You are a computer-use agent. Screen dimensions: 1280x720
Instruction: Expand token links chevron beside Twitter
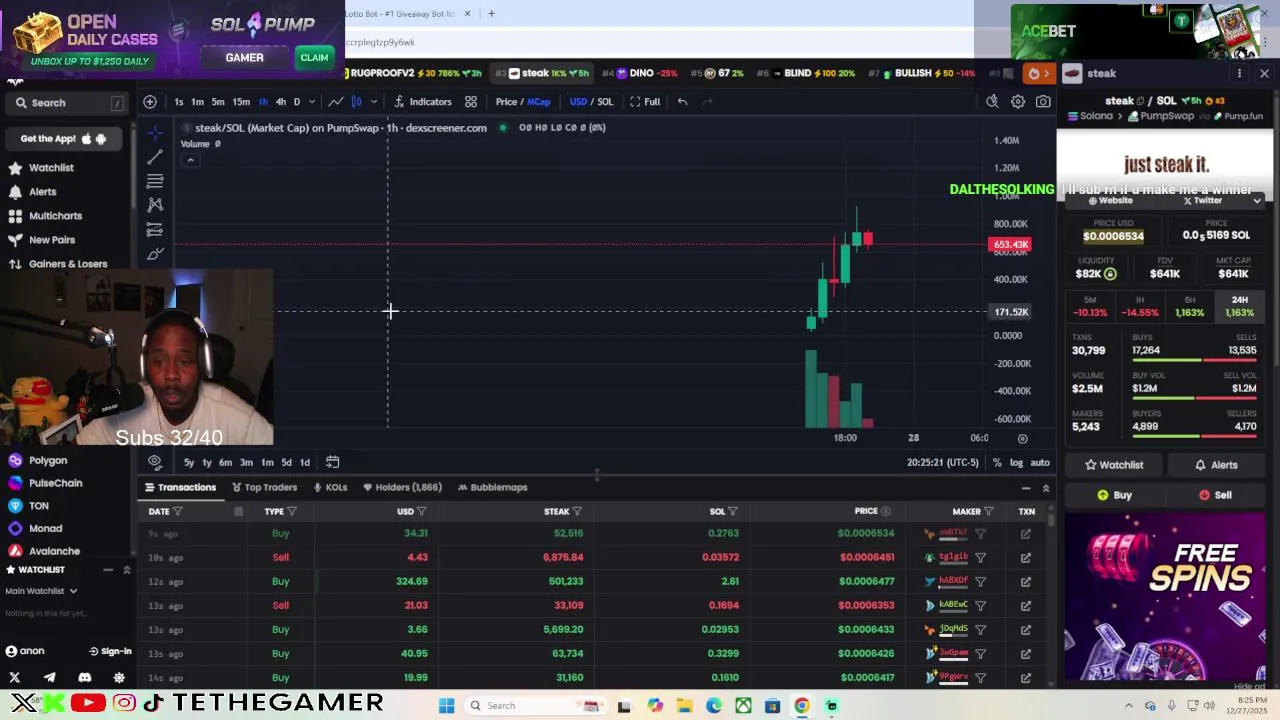click(1257, 201)
